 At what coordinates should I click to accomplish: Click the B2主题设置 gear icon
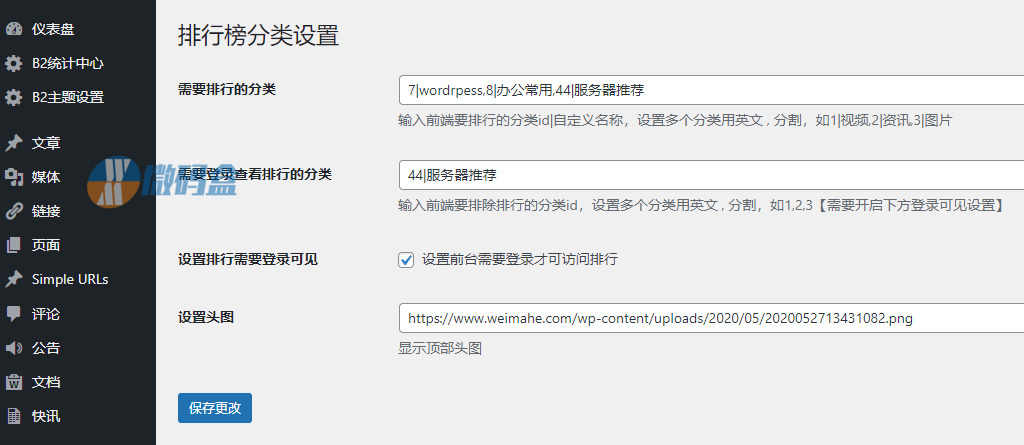click(x=14, y=97)
